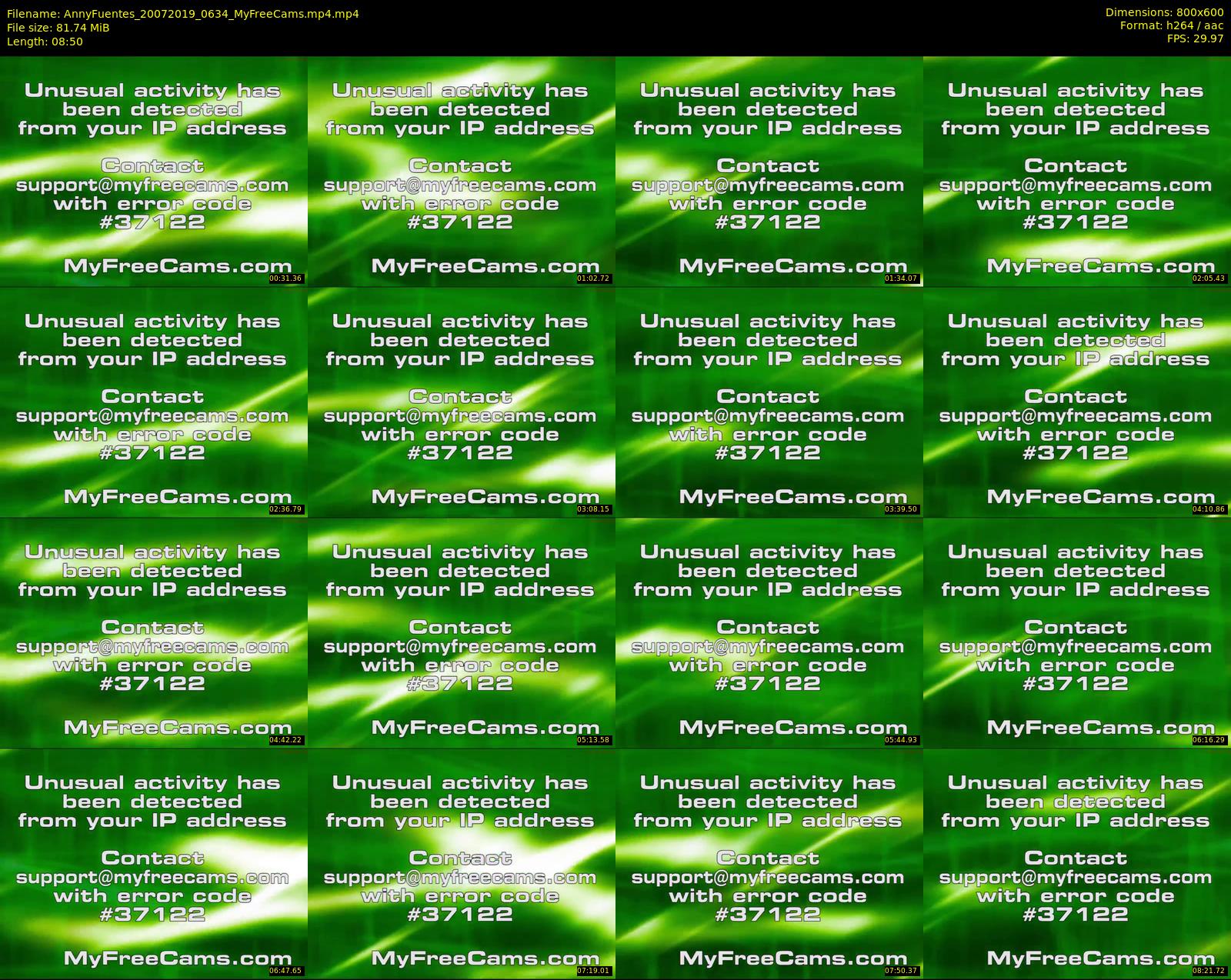Click the Filename line naming AnnyFuentes_20072019_0634_MyFreeCams.mp4.mp4
The image size is (1231, 980).
(182, 14)
